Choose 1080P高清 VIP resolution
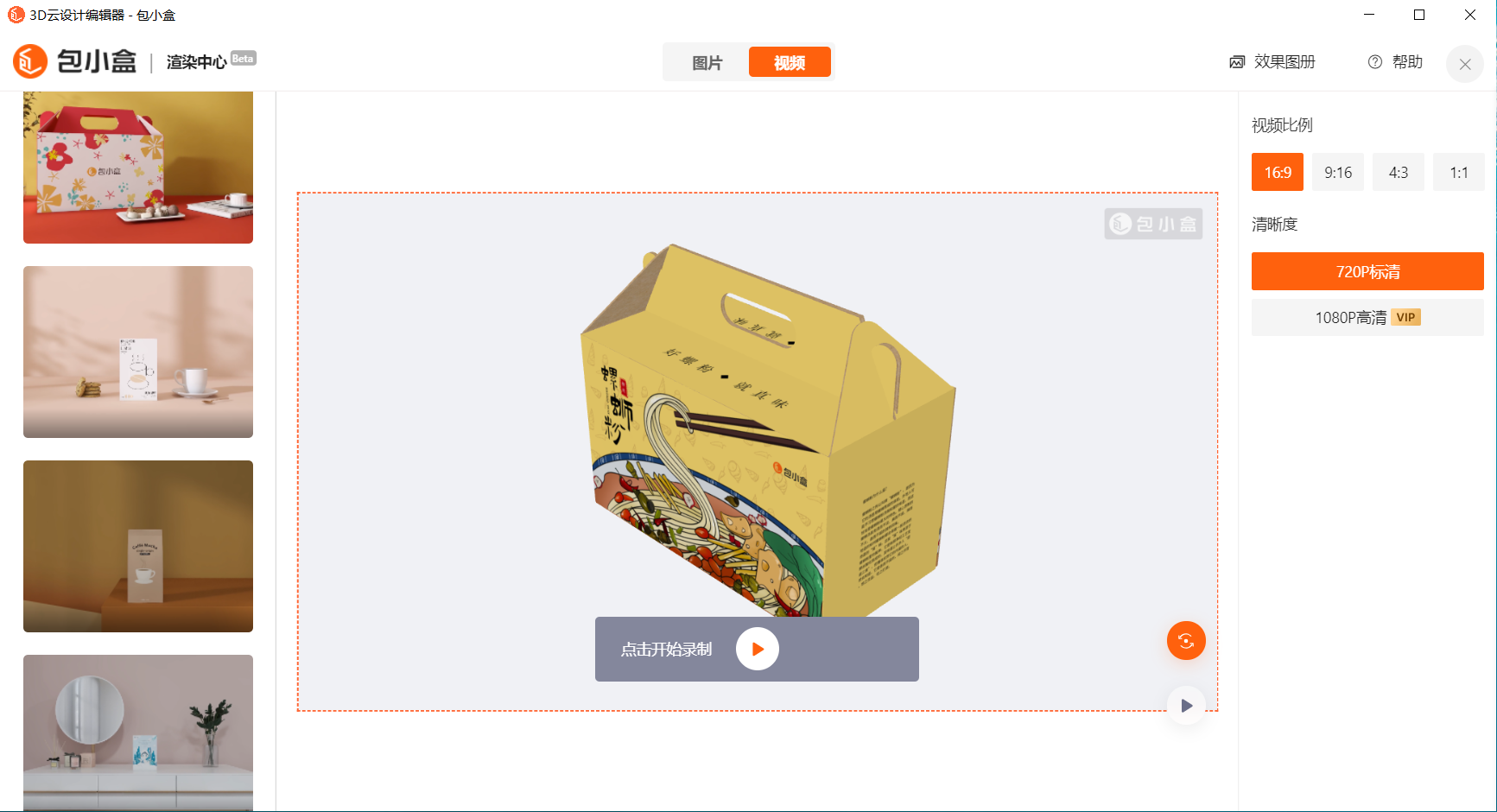This screenshot has width=1497, height=812. 1367,317
